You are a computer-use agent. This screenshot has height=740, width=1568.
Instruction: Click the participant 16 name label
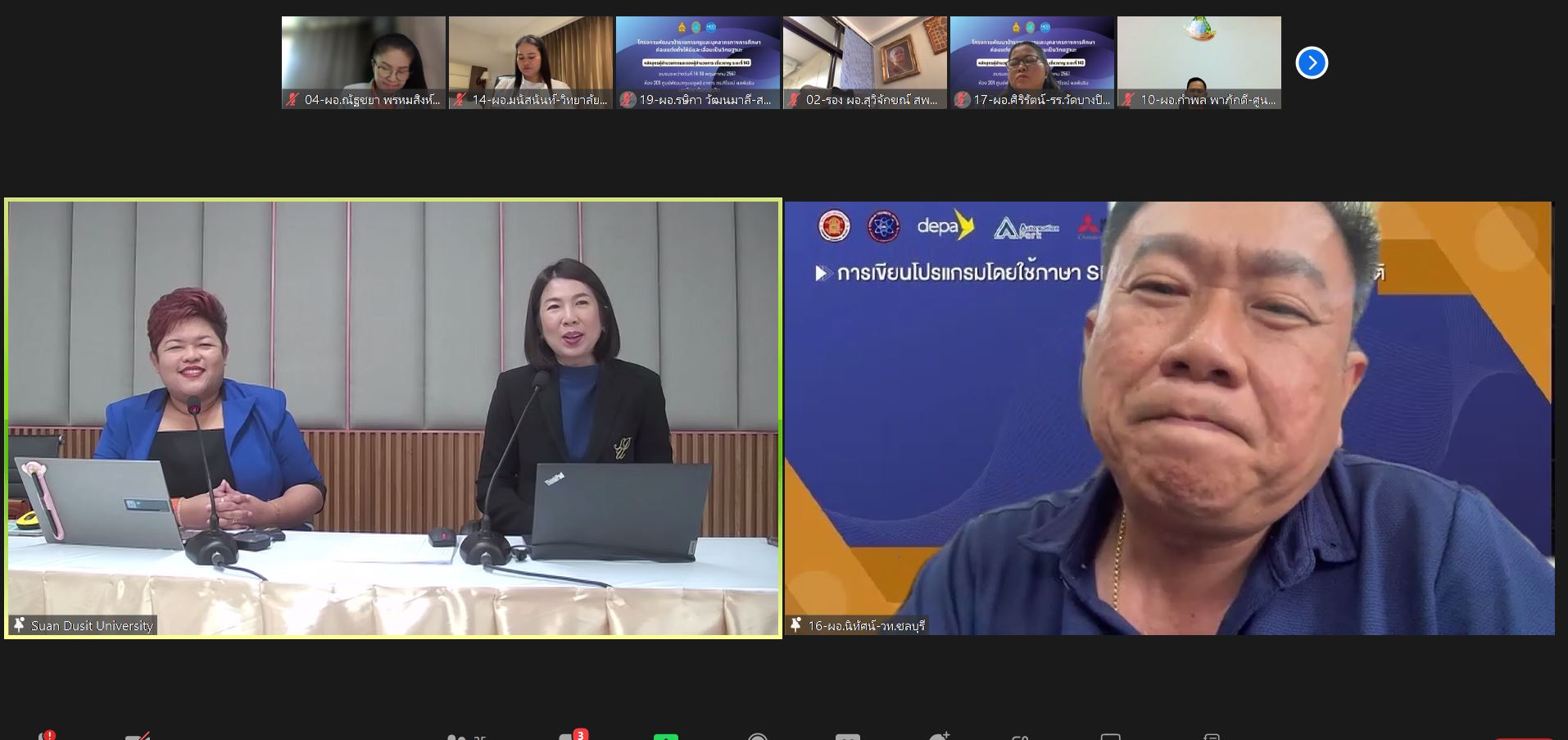pos(866,625)
